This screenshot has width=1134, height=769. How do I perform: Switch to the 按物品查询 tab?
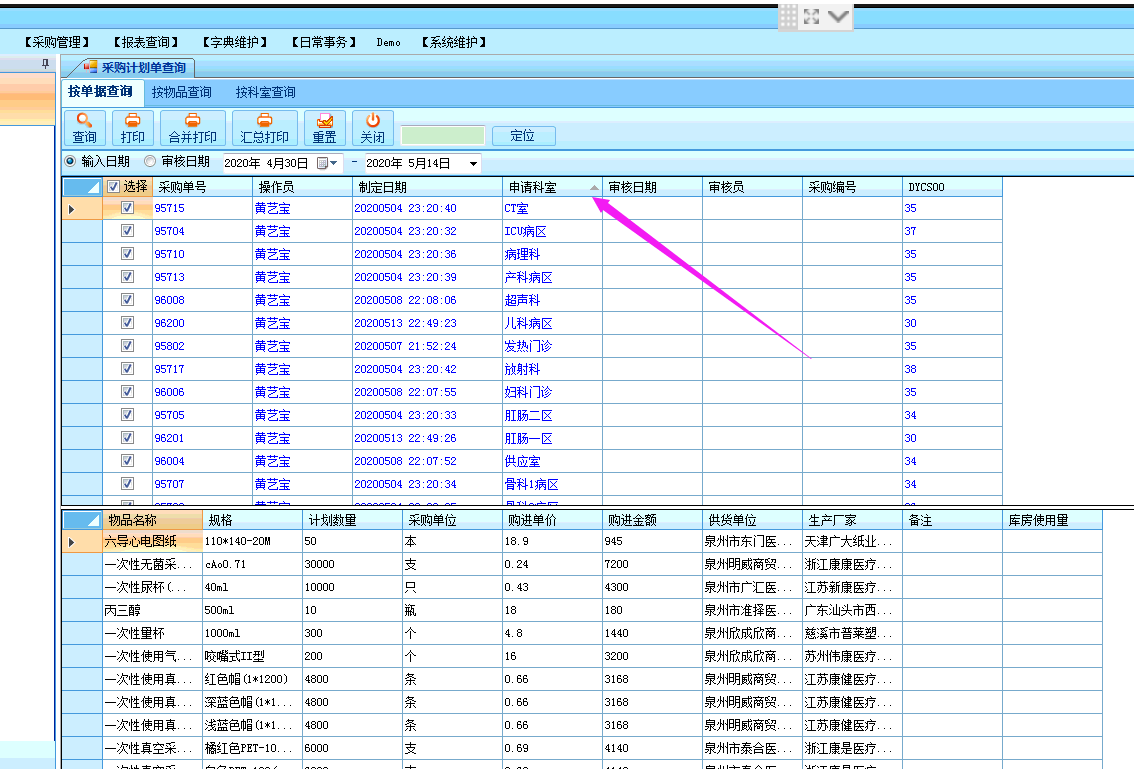pos(181,92)
